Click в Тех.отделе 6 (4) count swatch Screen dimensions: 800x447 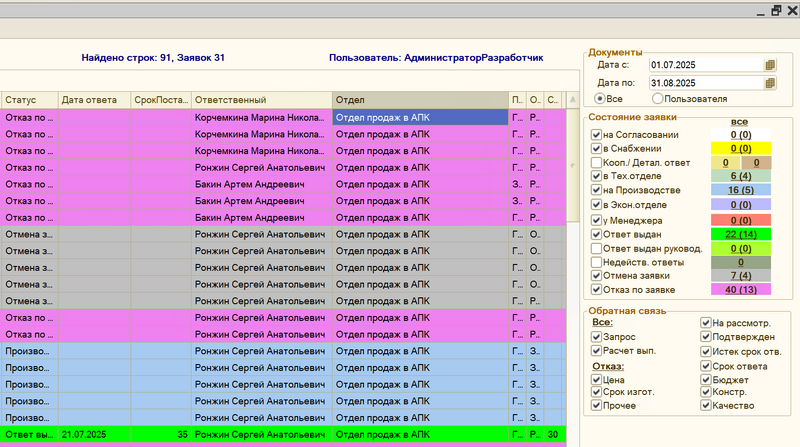coord(741,176)
